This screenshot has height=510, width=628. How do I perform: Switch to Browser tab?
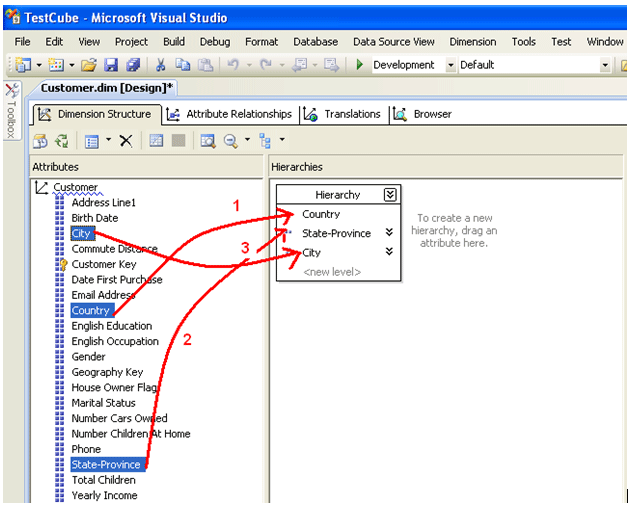[423, 115]
